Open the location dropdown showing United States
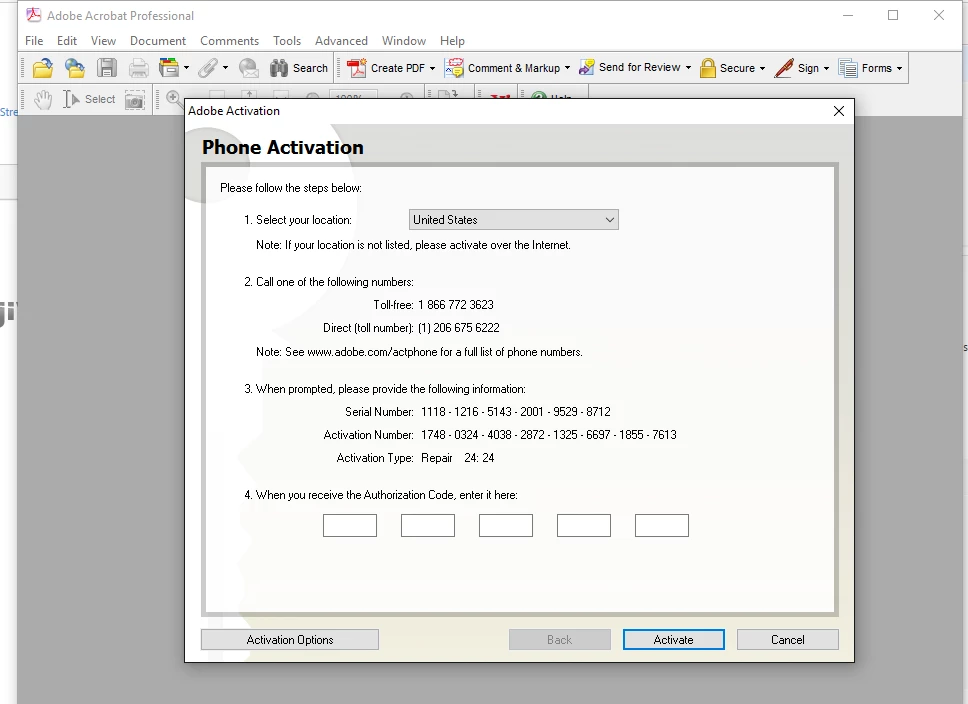Viewport: 968px width, 704px height. coord(514,220)
